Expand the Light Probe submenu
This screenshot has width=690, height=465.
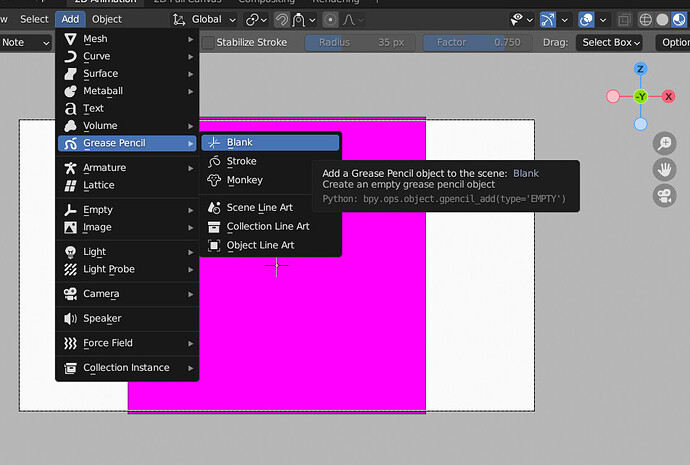click(x=127, y=269)
